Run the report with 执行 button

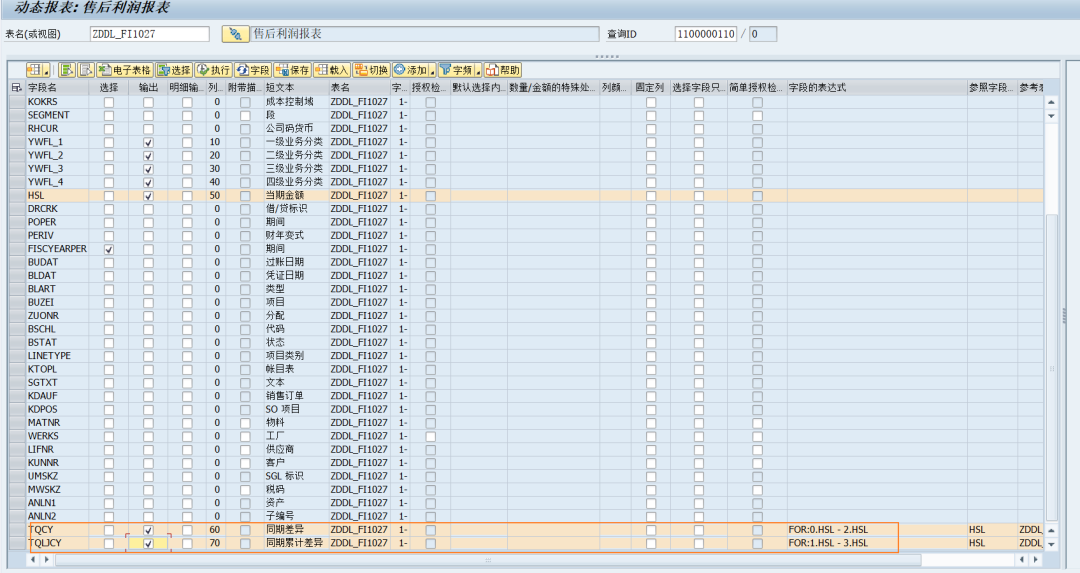coord(213,70)
